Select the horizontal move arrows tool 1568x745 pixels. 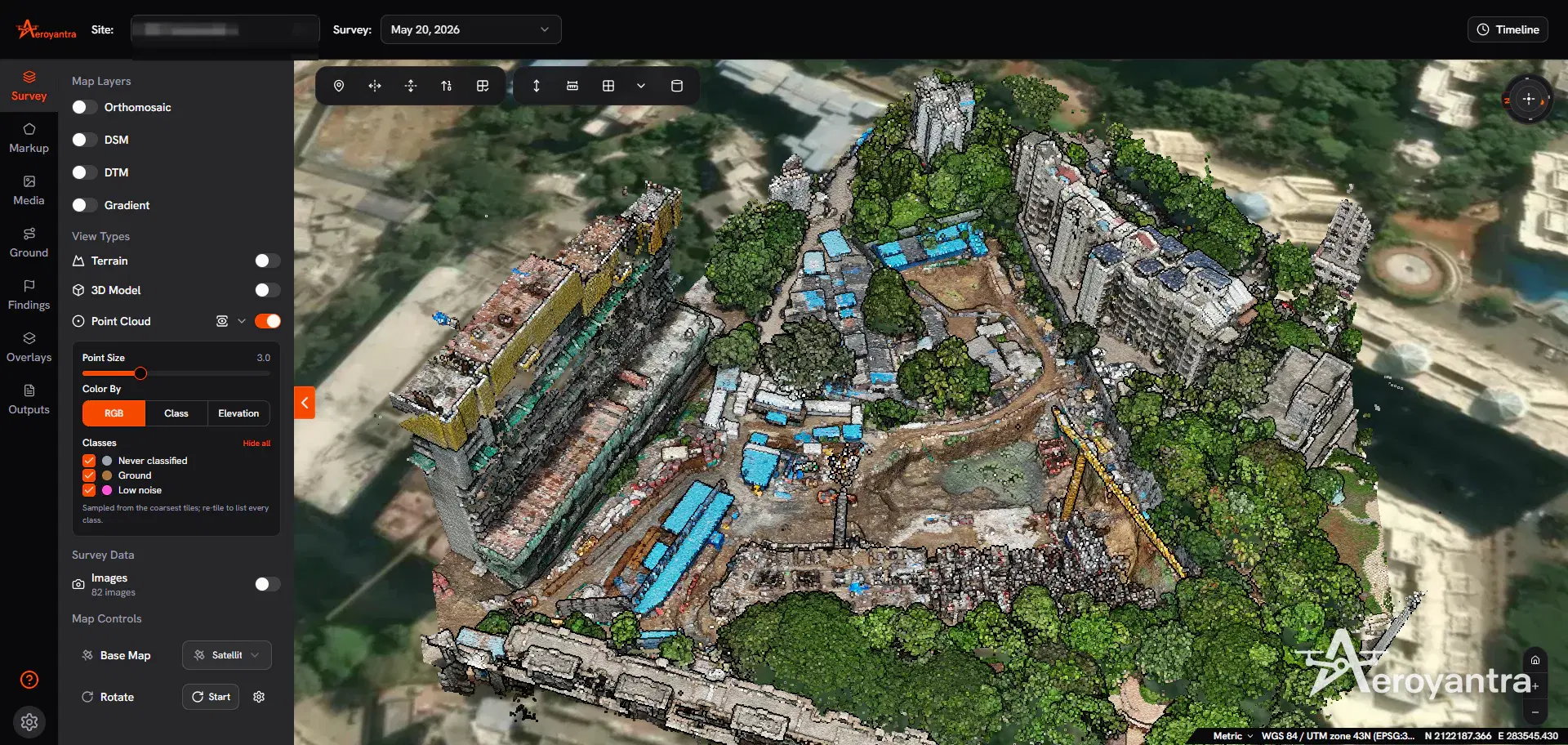(375, 86)
